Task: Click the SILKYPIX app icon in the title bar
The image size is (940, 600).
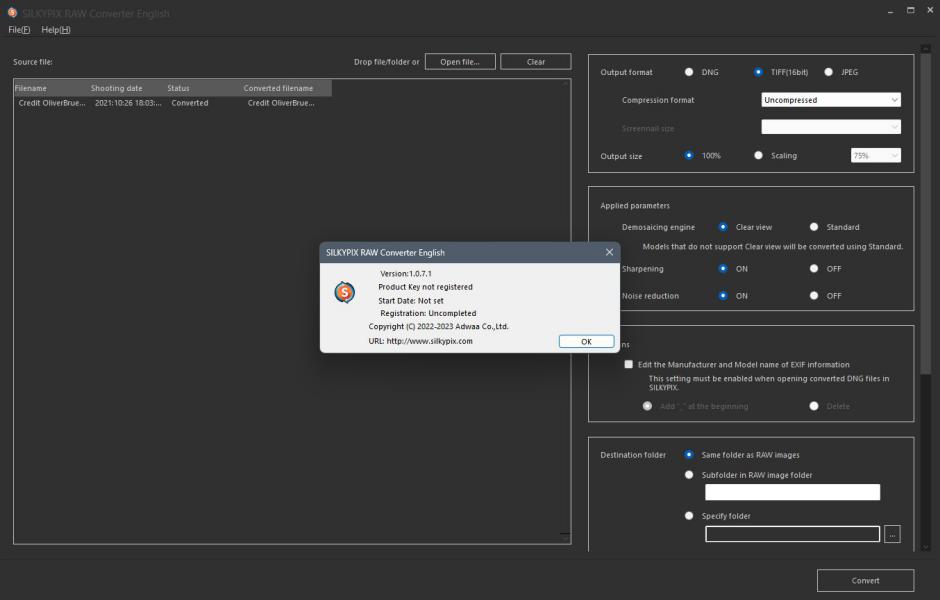Action: (x=12, y=13)
